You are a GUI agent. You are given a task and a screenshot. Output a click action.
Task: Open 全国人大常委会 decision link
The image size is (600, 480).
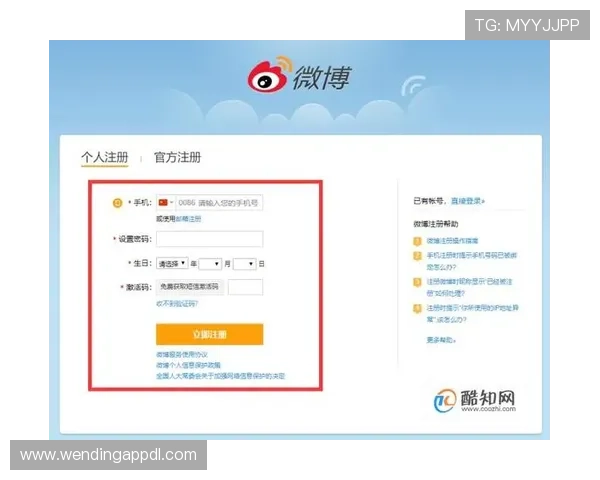[220, 376]
